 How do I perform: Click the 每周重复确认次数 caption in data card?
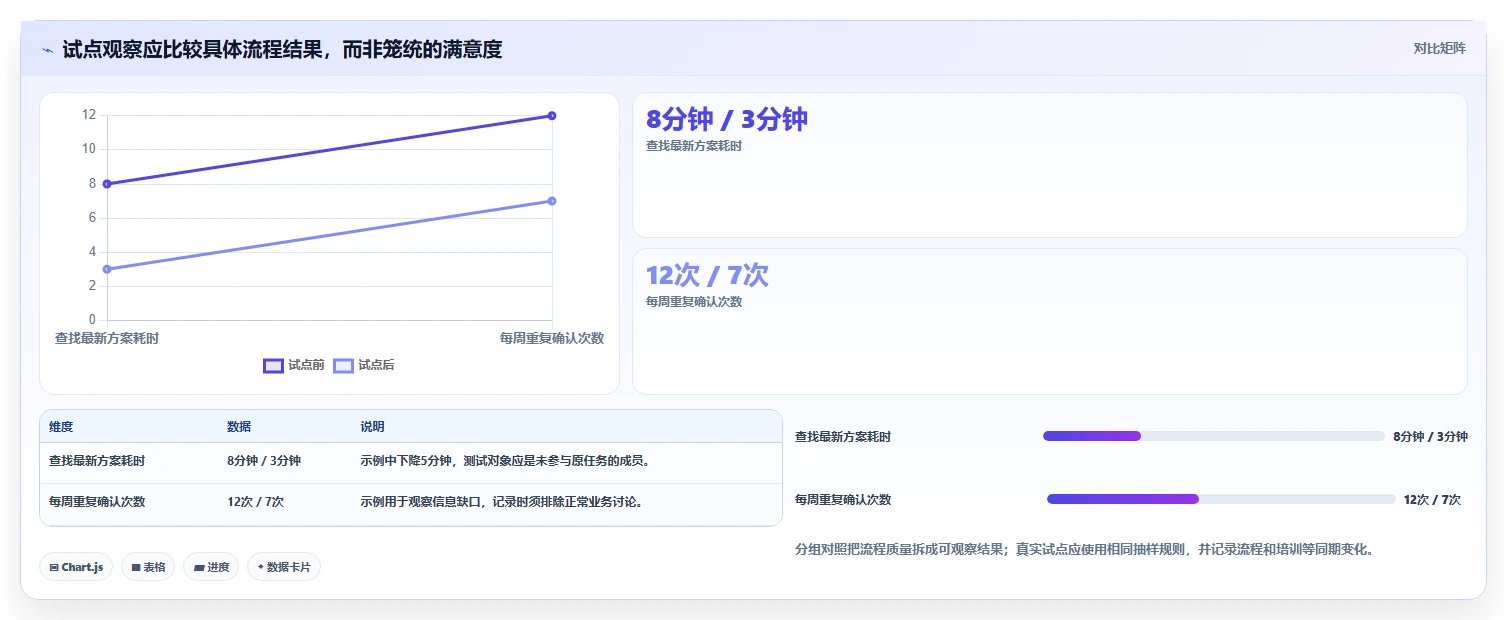point(694,302)
